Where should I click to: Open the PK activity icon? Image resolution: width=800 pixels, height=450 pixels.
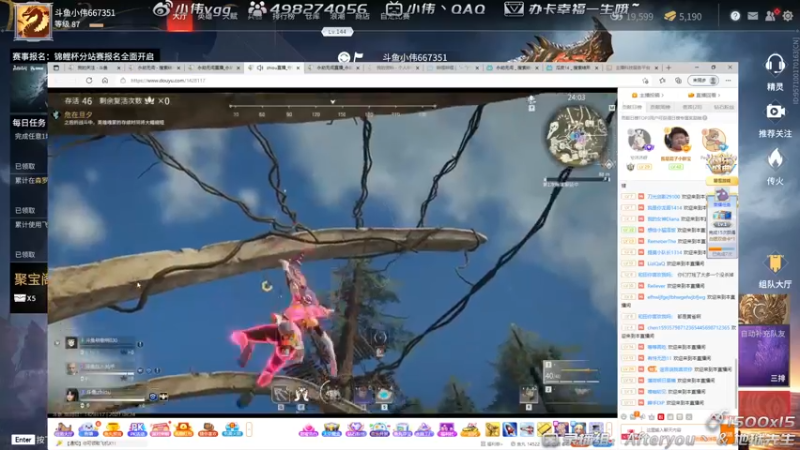pos(137,429)
